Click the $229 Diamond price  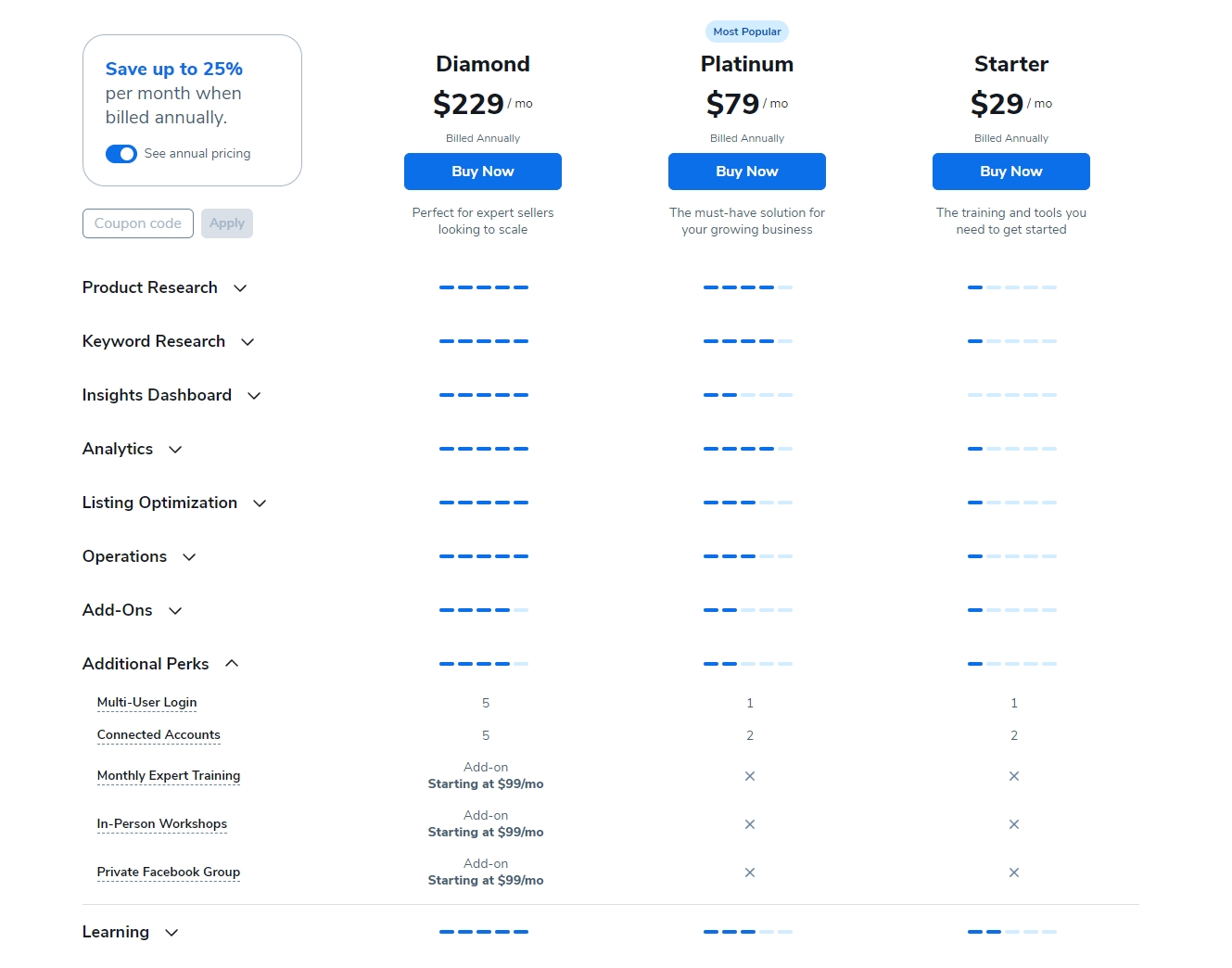click(x=468, y=104)
